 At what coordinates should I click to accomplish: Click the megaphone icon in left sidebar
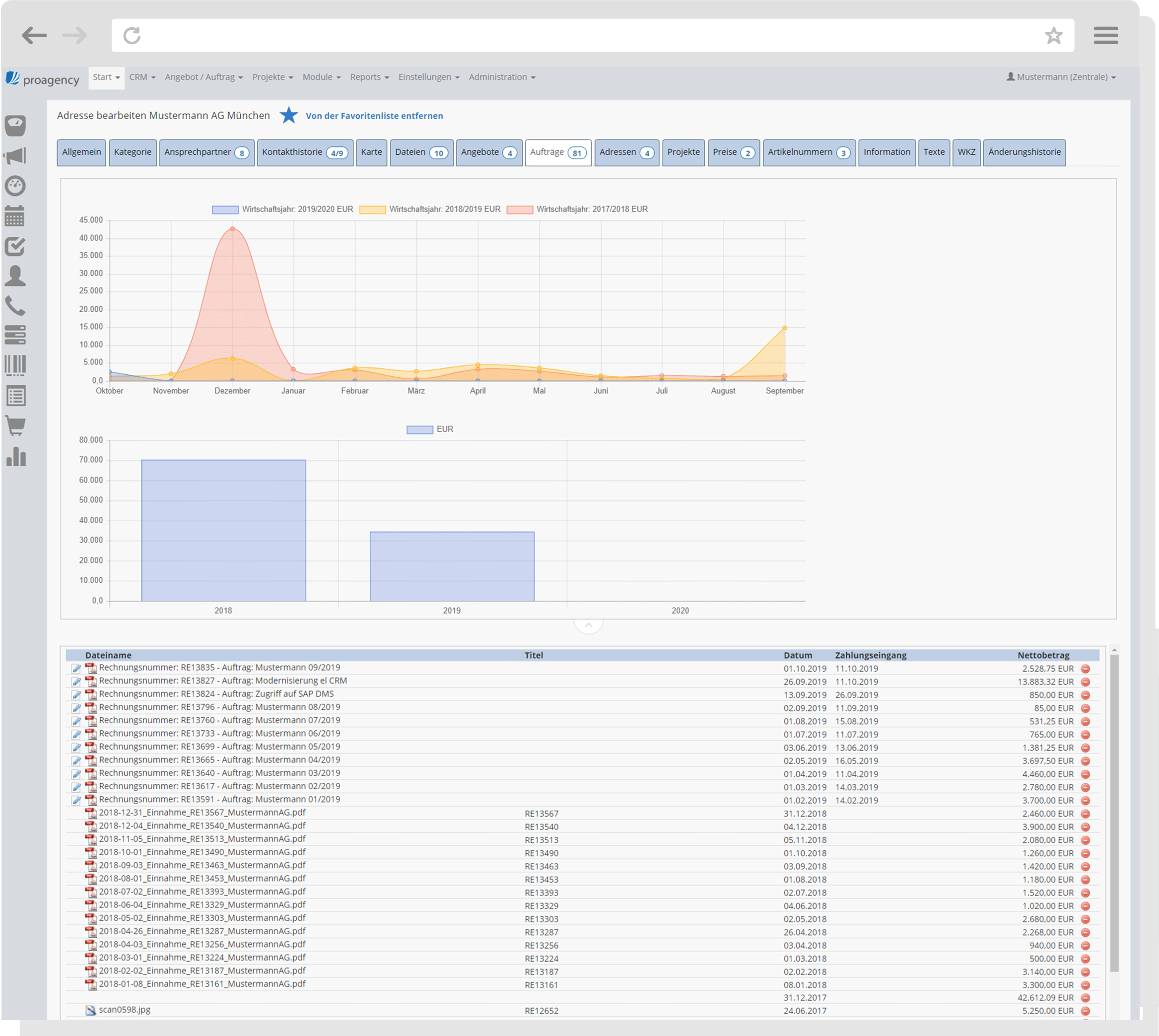click(x=15, y=155)
